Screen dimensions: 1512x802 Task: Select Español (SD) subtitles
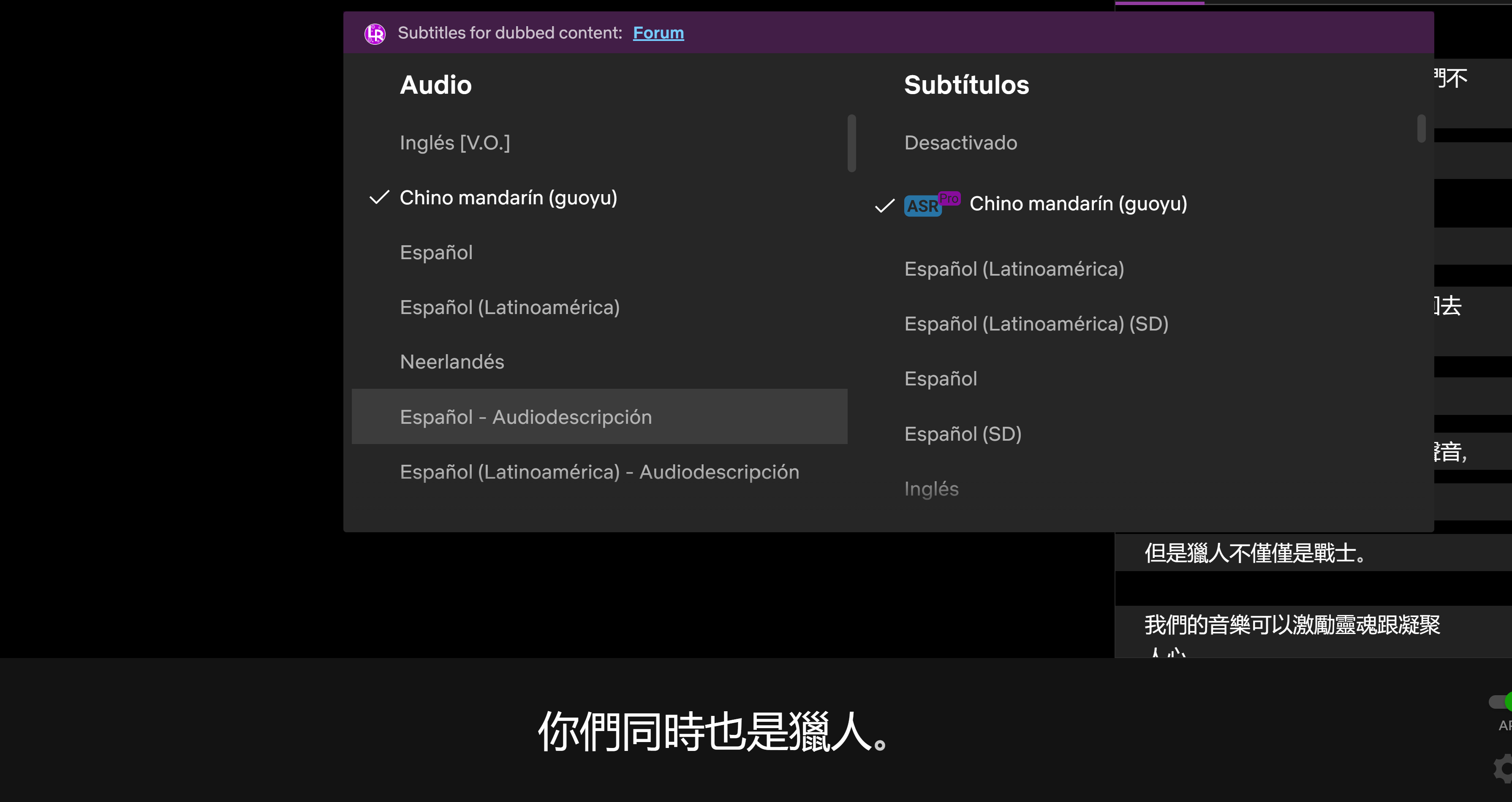pos(963,434)
